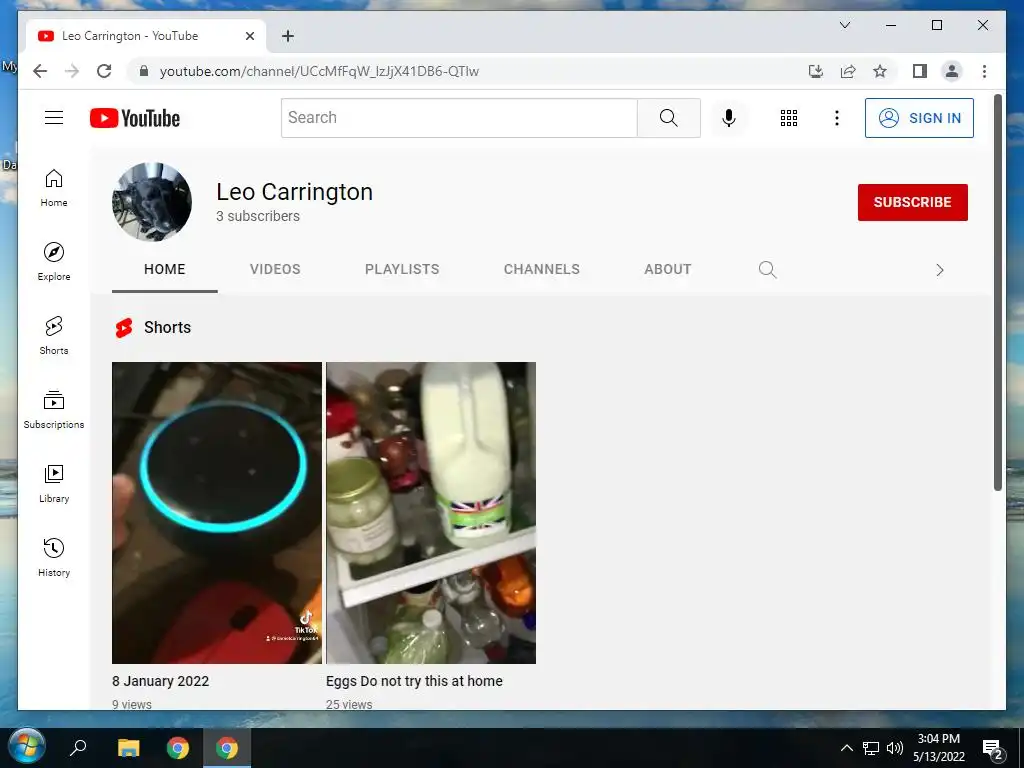Open the volume control in tray
Viewport: 1024px width, 768px height.
coord(895,748)
